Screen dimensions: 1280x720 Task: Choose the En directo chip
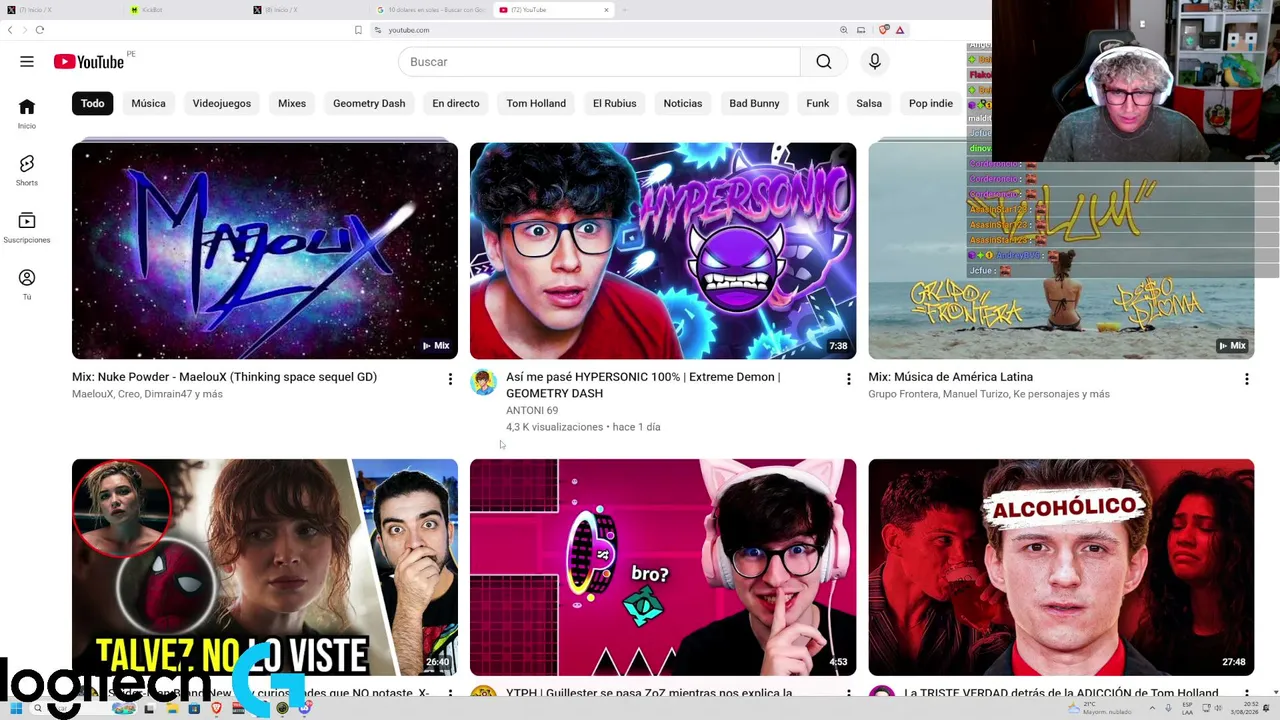[456, 103]
